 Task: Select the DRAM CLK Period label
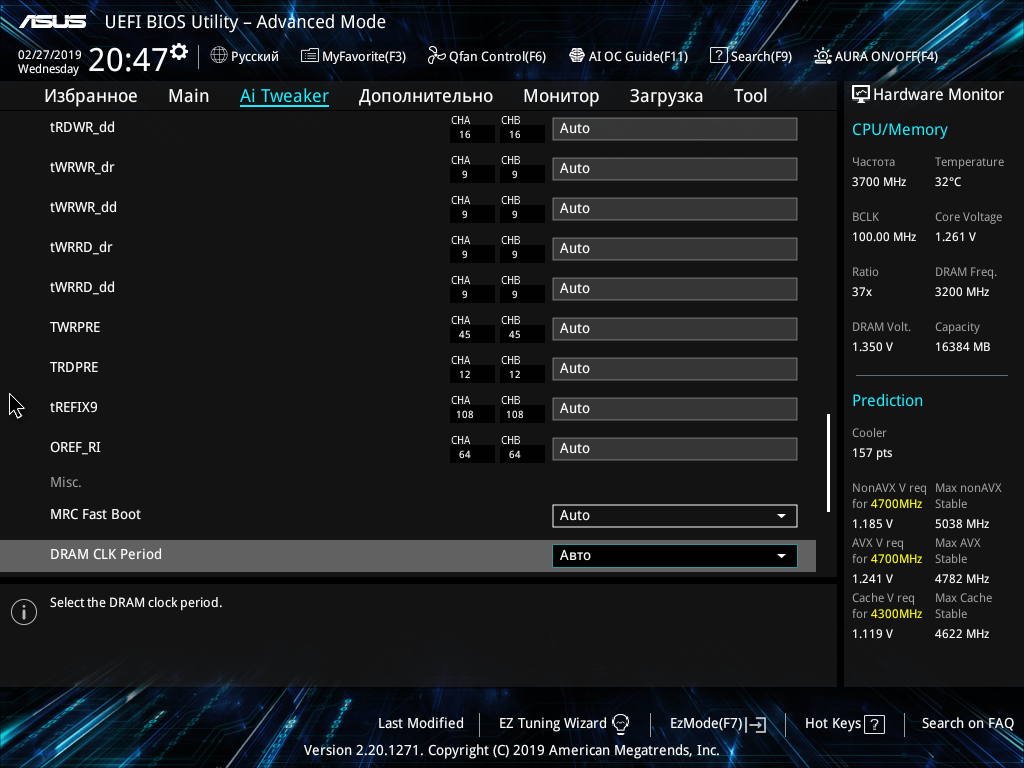(106, 554)
